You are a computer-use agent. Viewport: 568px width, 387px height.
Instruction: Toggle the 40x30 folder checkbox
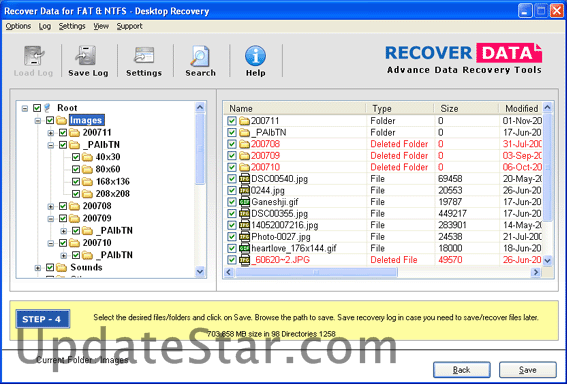click(76, 157)
